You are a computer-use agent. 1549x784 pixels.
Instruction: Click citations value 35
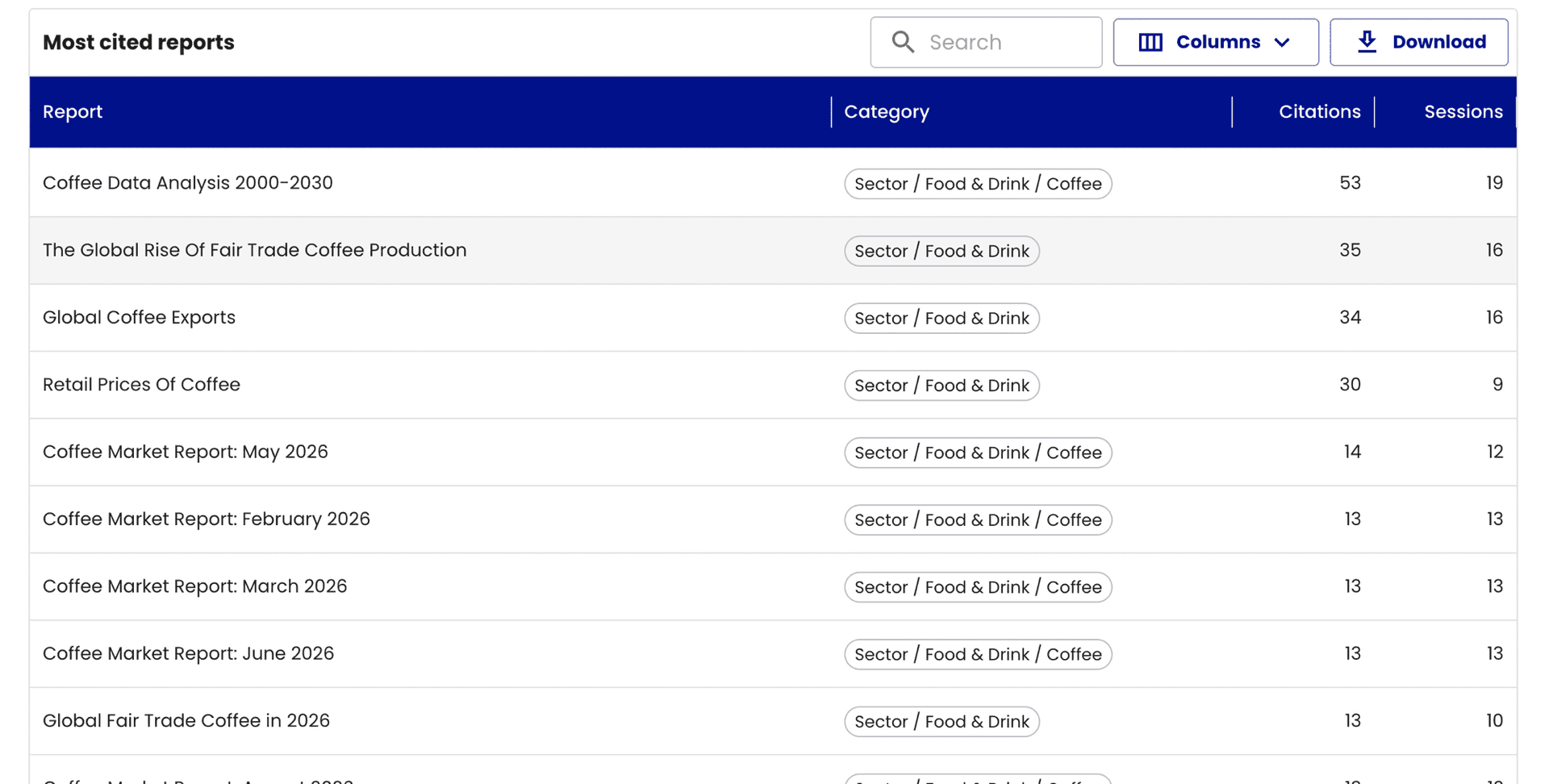[x=1350, y=250]
